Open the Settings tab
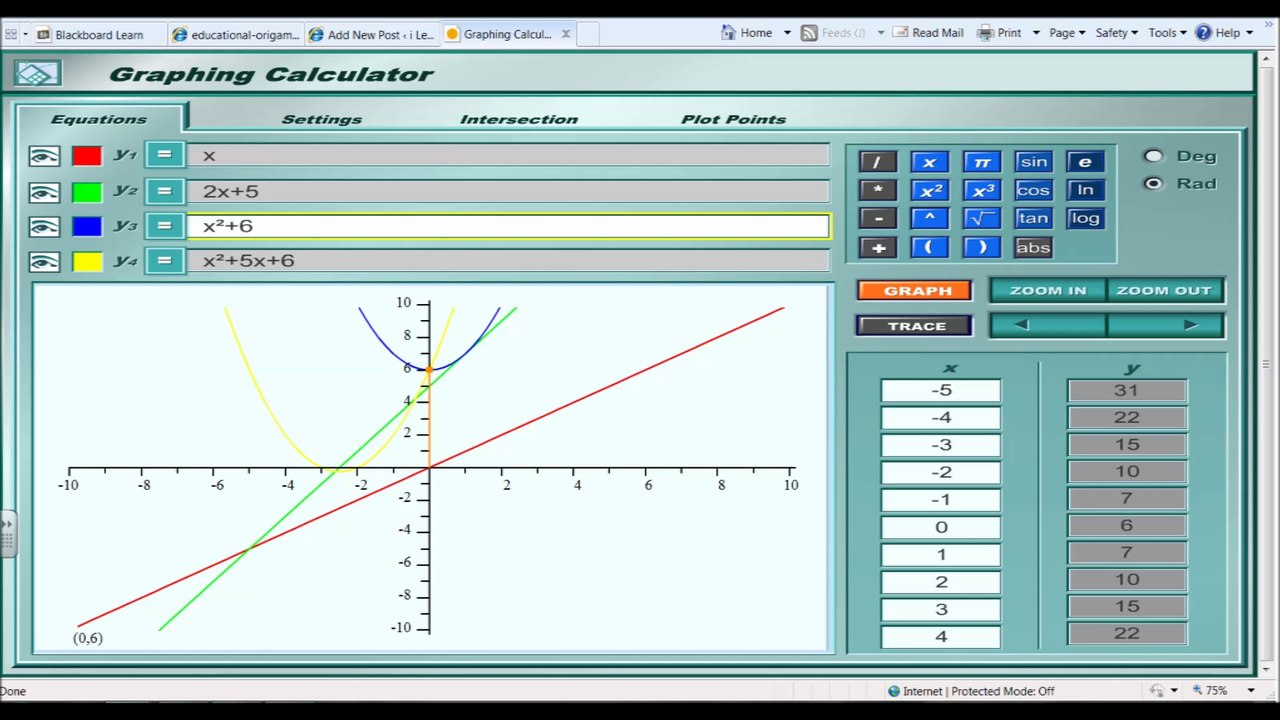Viewport: 1280px width, 720px height. 321,119
